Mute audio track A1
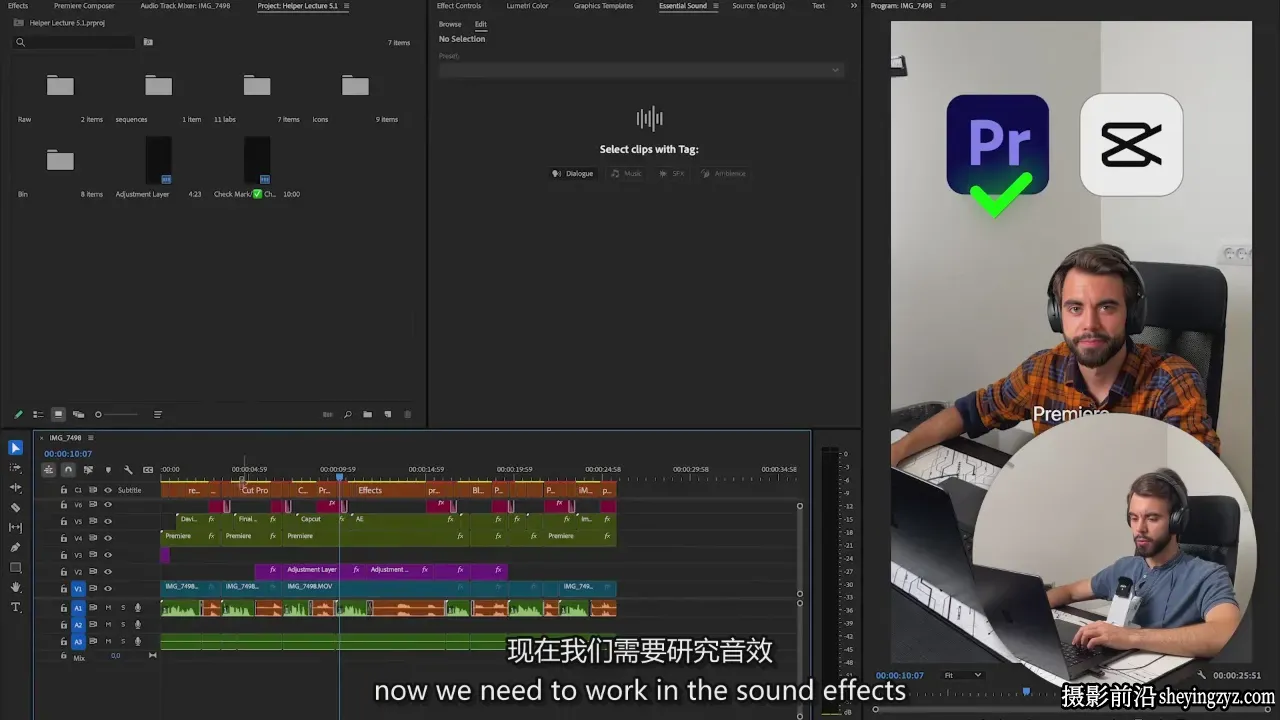The width and height of the screenshot is (1280, 720). tap(108, 608)
